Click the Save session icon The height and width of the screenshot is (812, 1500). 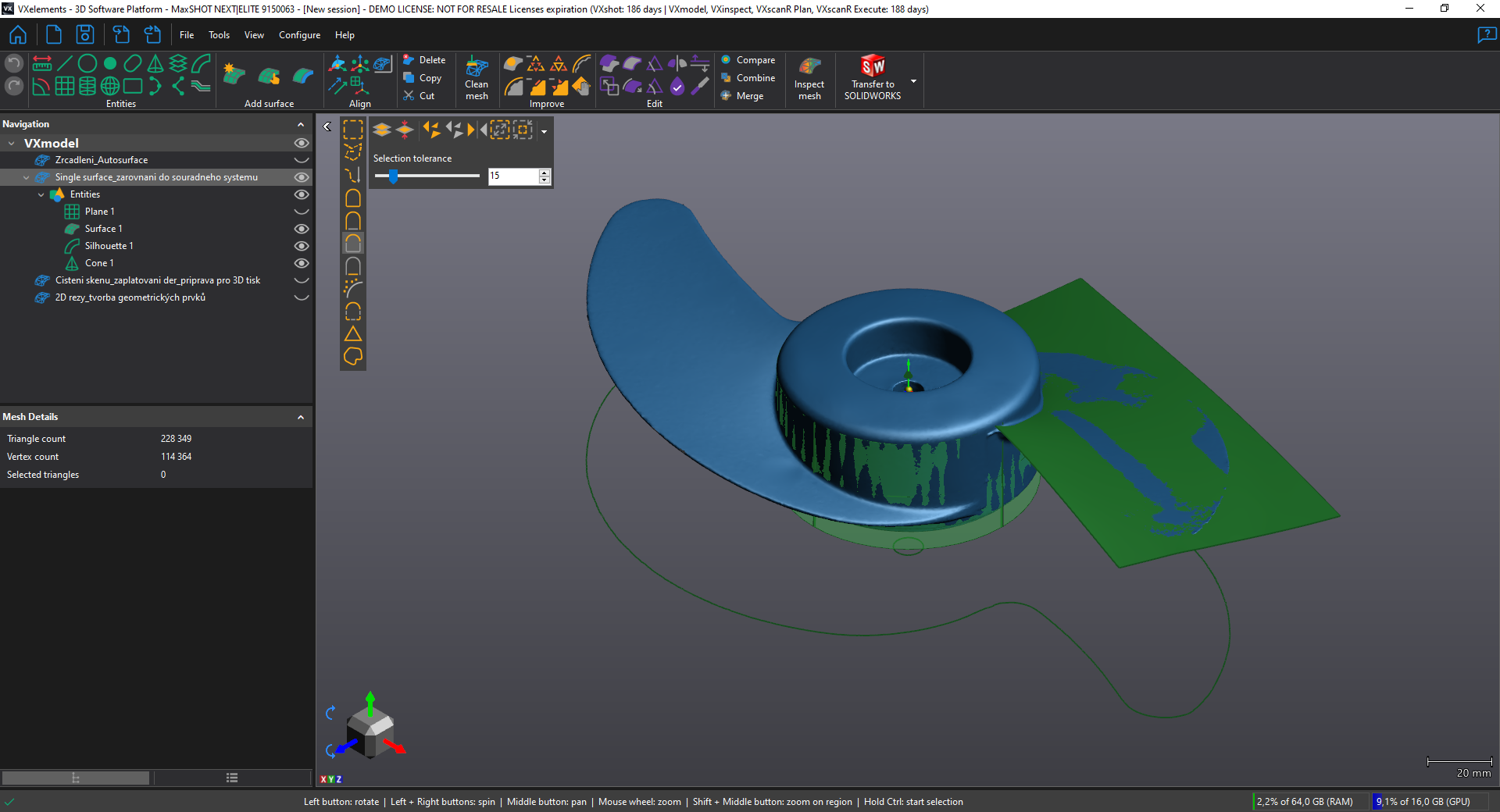click(84, 35)
